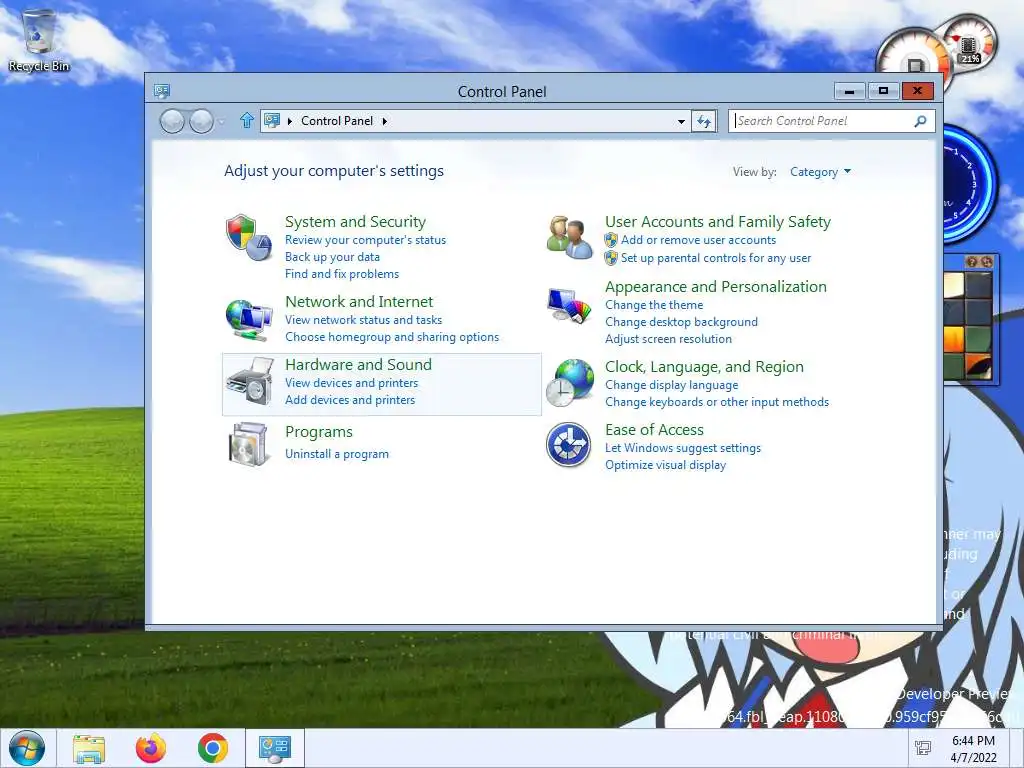Open Clock, Language, and Region category
Viewport: 1024px width, 768px height.
click(x=704, y=366)
